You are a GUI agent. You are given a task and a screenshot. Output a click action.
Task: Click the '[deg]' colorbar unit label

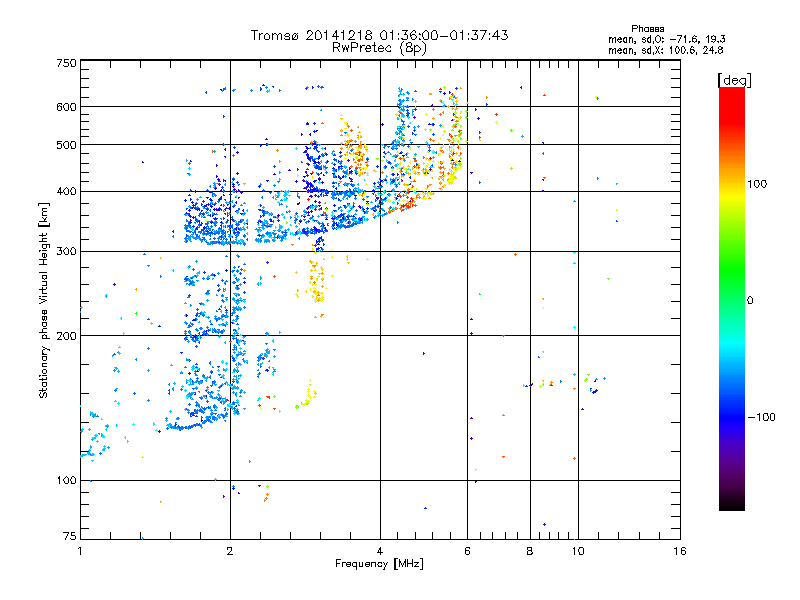(x=734, y=80)
